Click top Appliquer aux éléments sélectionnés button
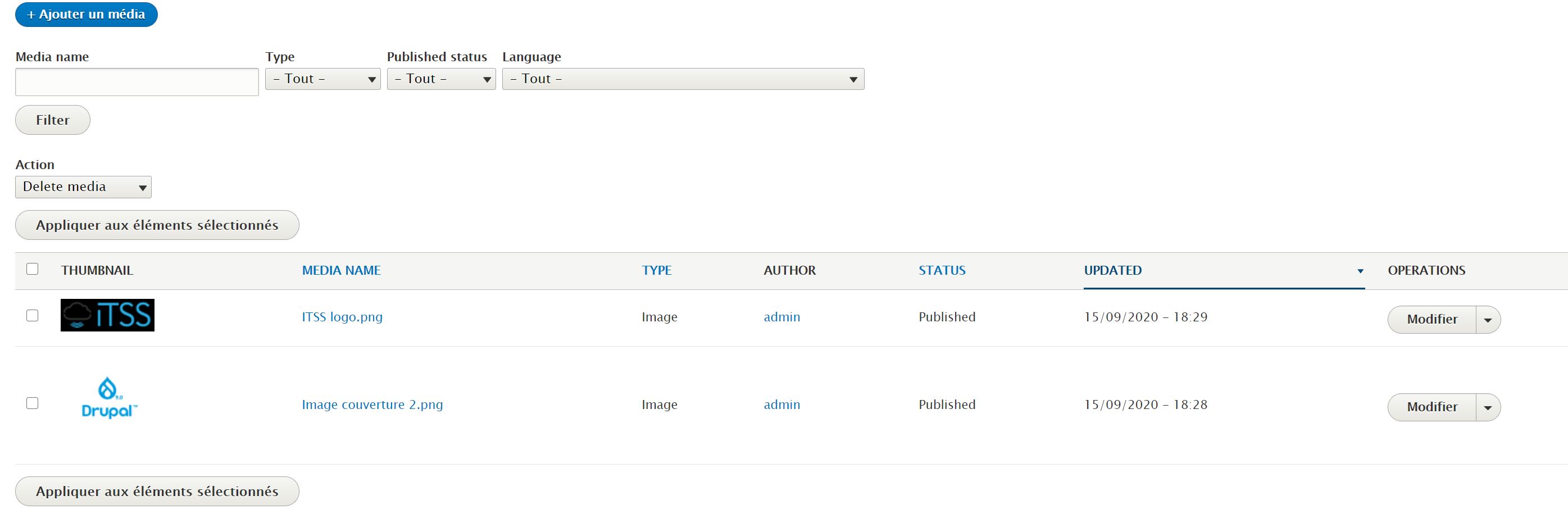Screen dimensions: 1568x518 tap(157, 225)
